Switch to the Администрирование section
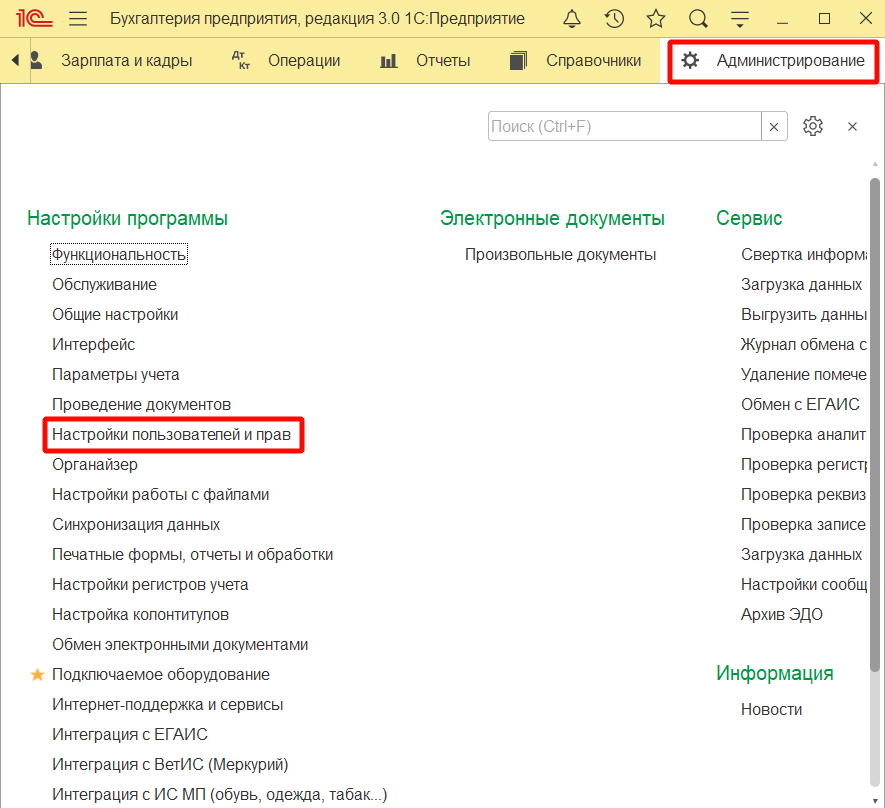 point(774,61)
